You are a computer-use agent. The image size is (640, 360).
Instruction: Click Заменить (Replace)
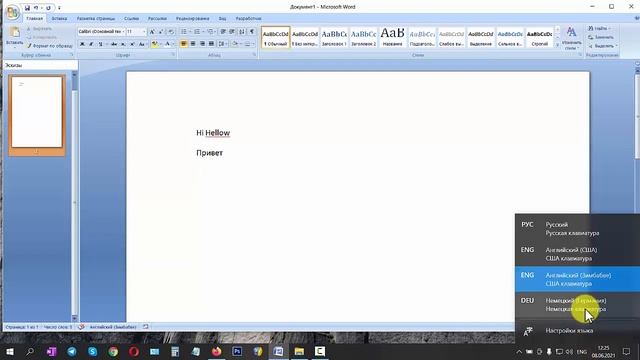coord(601,37)
